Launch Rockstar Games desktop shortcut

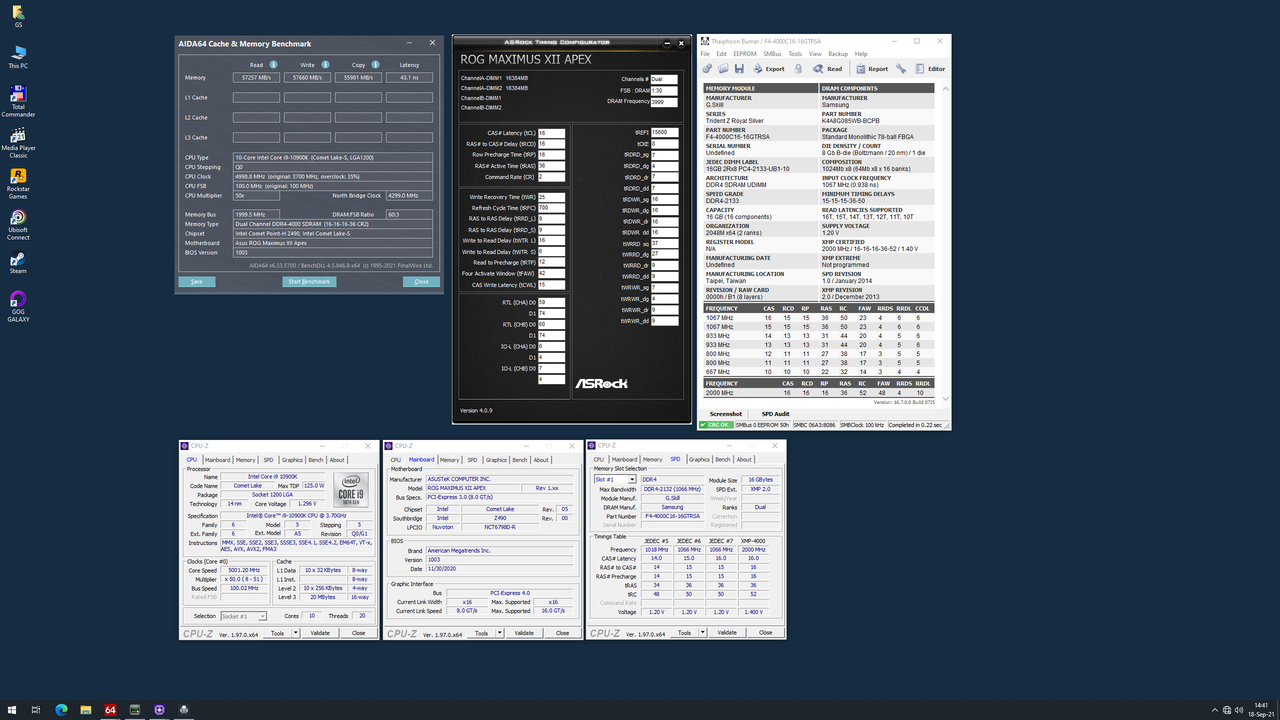pos(18,184)
